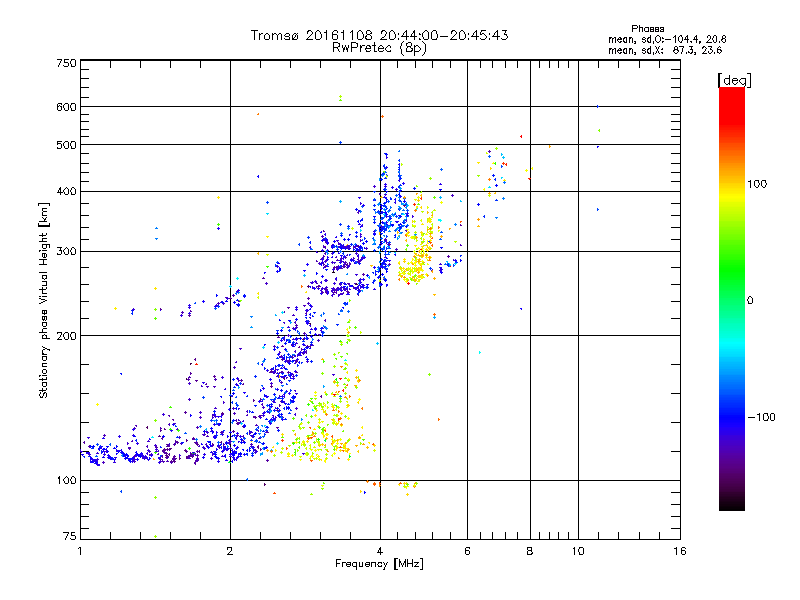Image resolution: width=800 pixels, height=600 pixels.
Task: Click the y-axis '750' tick label
Action: pos(67,63)
